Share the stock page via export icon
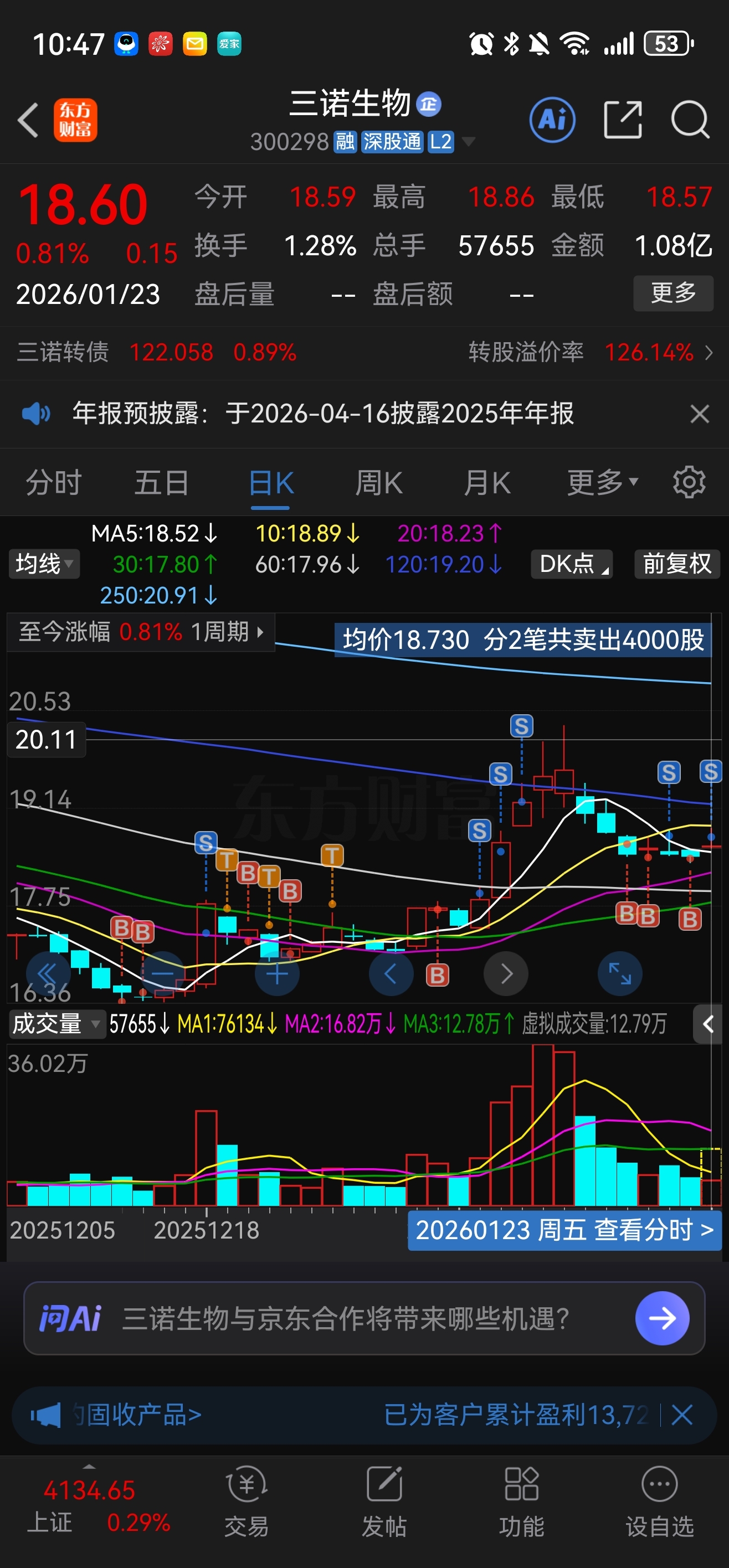 pyautogui.click(x=623, y=119)
